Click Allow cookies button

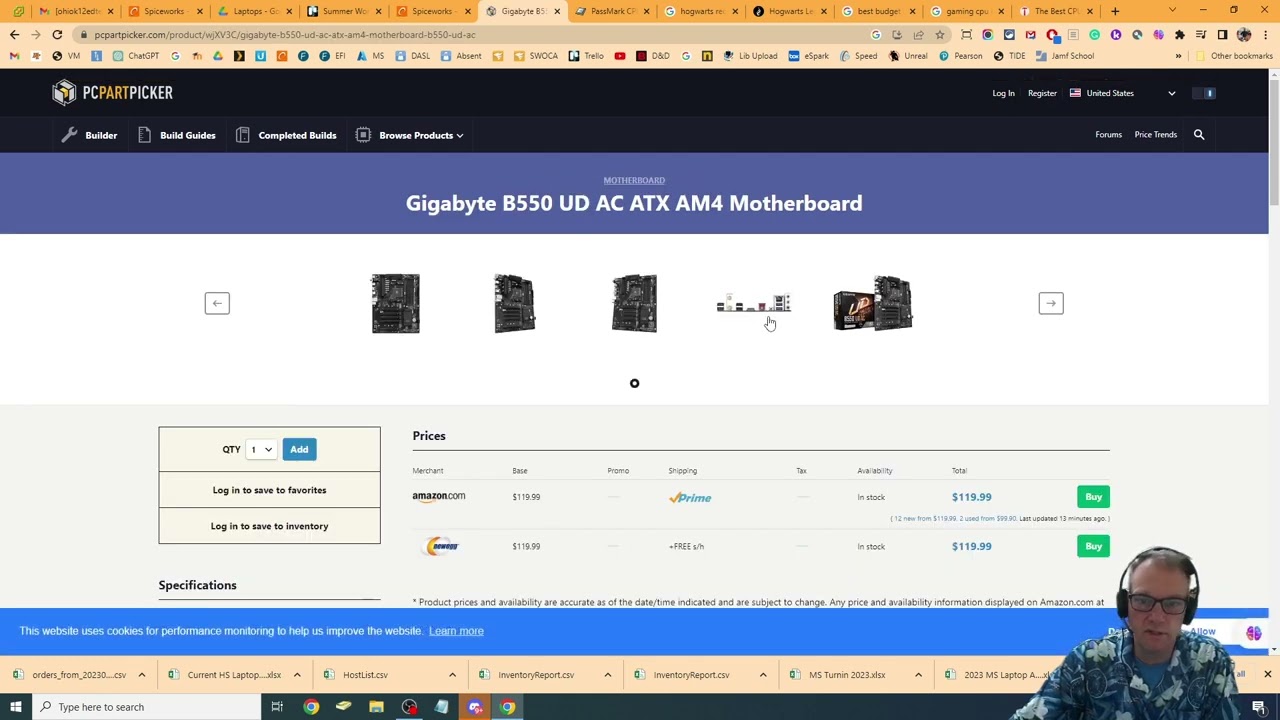pos(1203,632)
